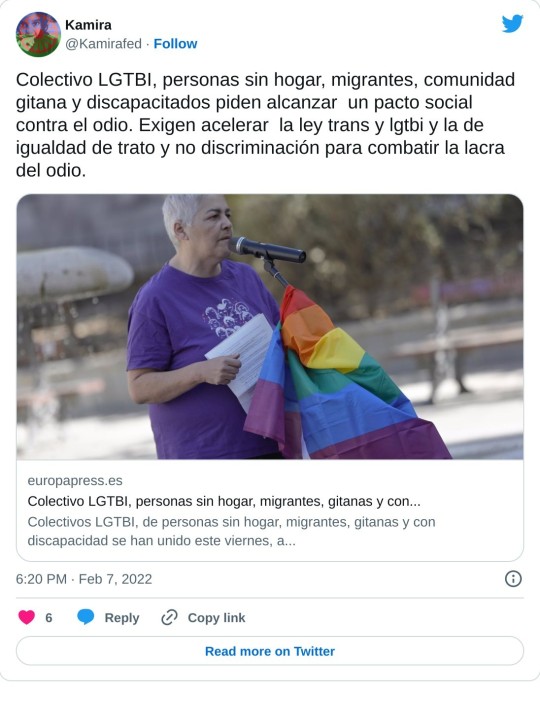
Task: Click the microphone in the article photo
Action: [x=267, y=249]
